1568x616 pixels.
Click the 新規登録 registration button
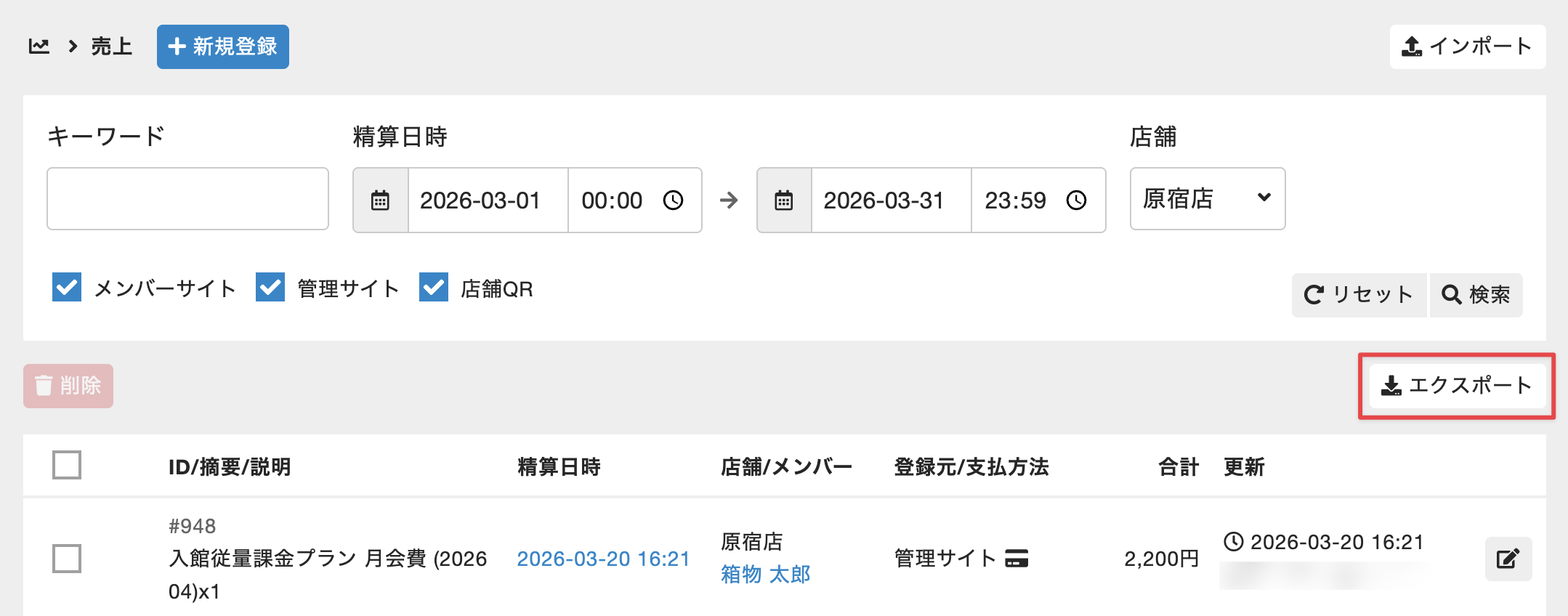[222, 46]
